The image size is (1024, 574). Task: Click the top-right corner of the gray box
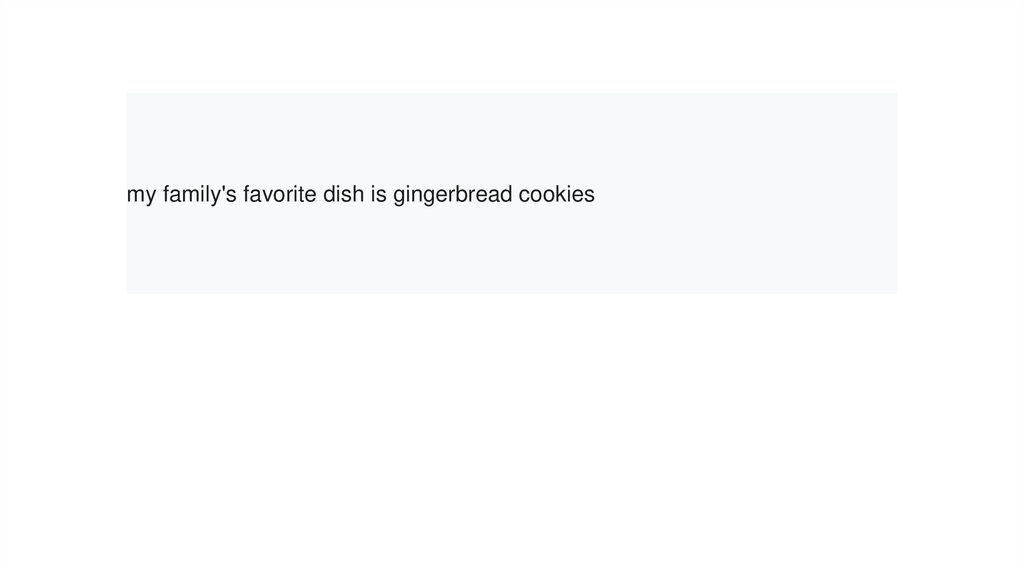[895, 95]
